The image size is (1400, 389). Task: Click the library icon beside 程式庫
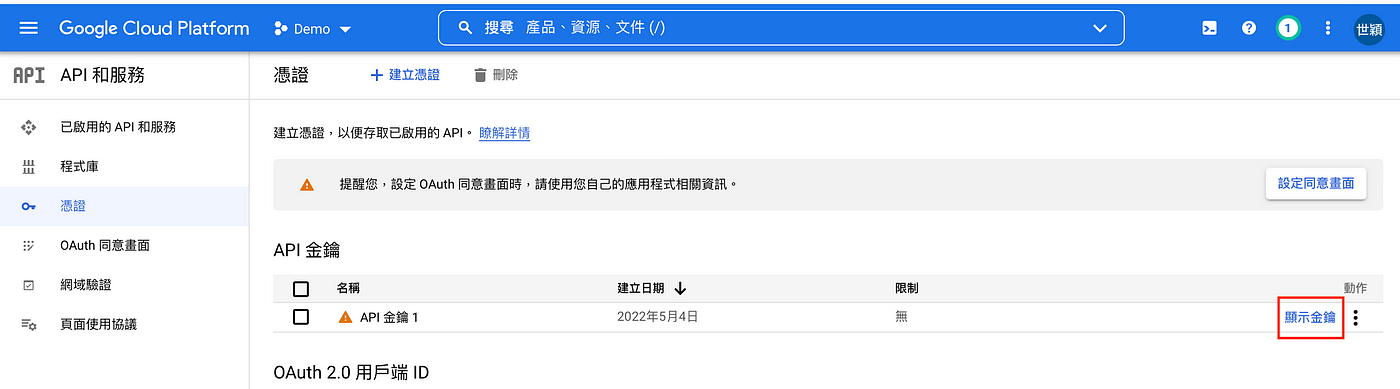tap(29, 166)
